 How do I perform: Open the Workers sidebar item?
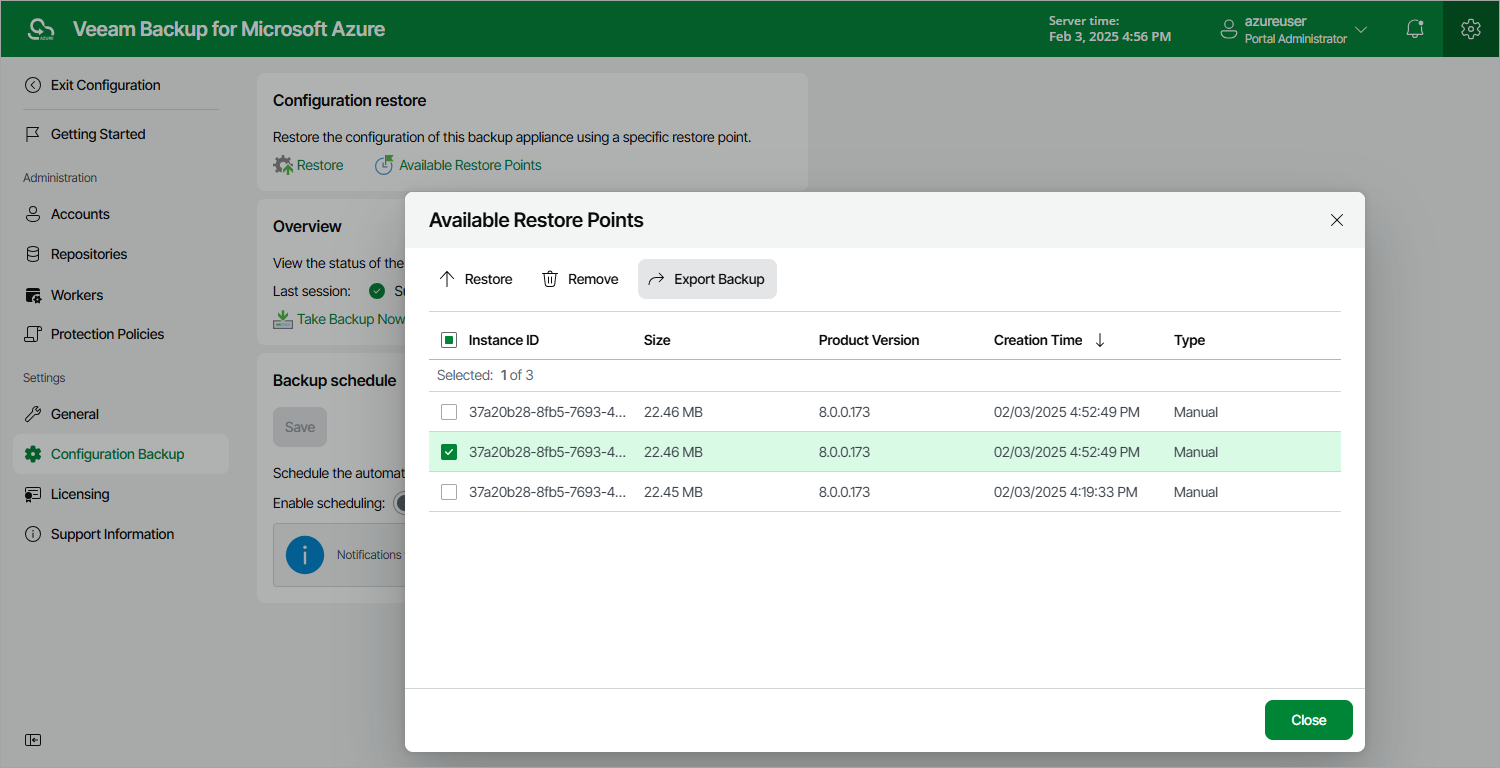click(77, 295)
